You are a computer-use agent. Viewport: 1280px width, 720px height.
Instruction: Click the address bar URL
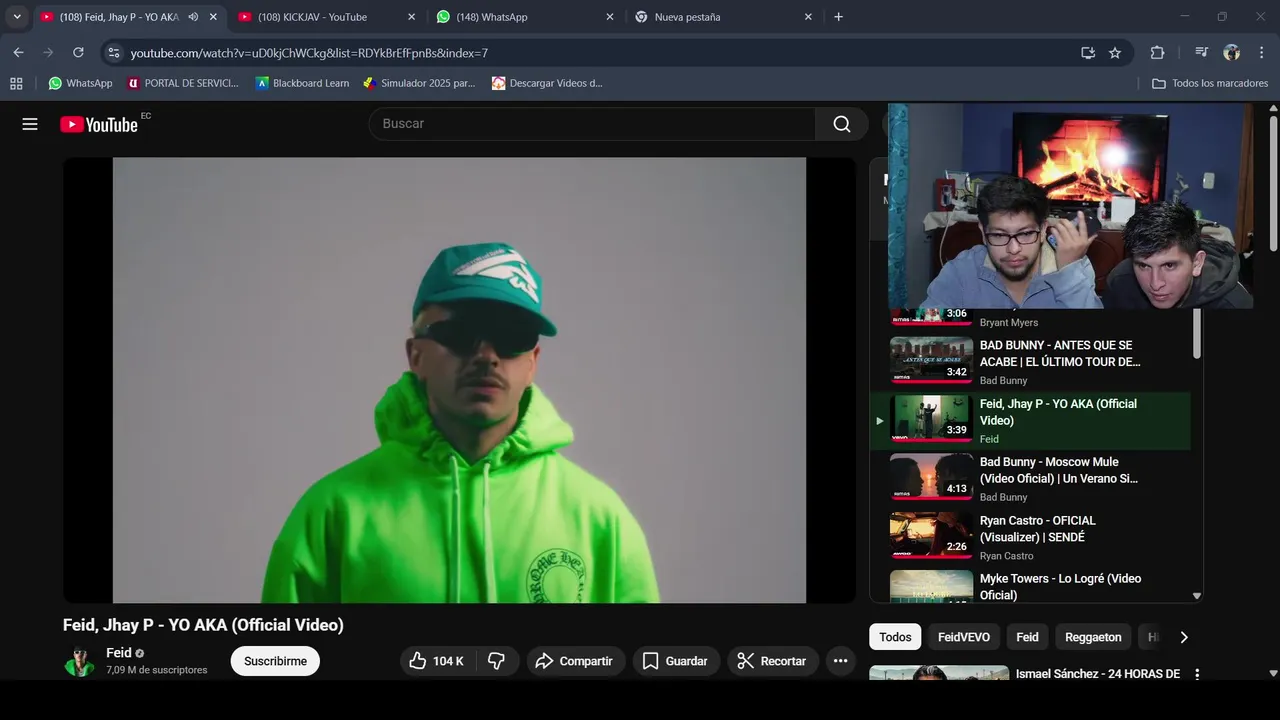tap(309, 53)
